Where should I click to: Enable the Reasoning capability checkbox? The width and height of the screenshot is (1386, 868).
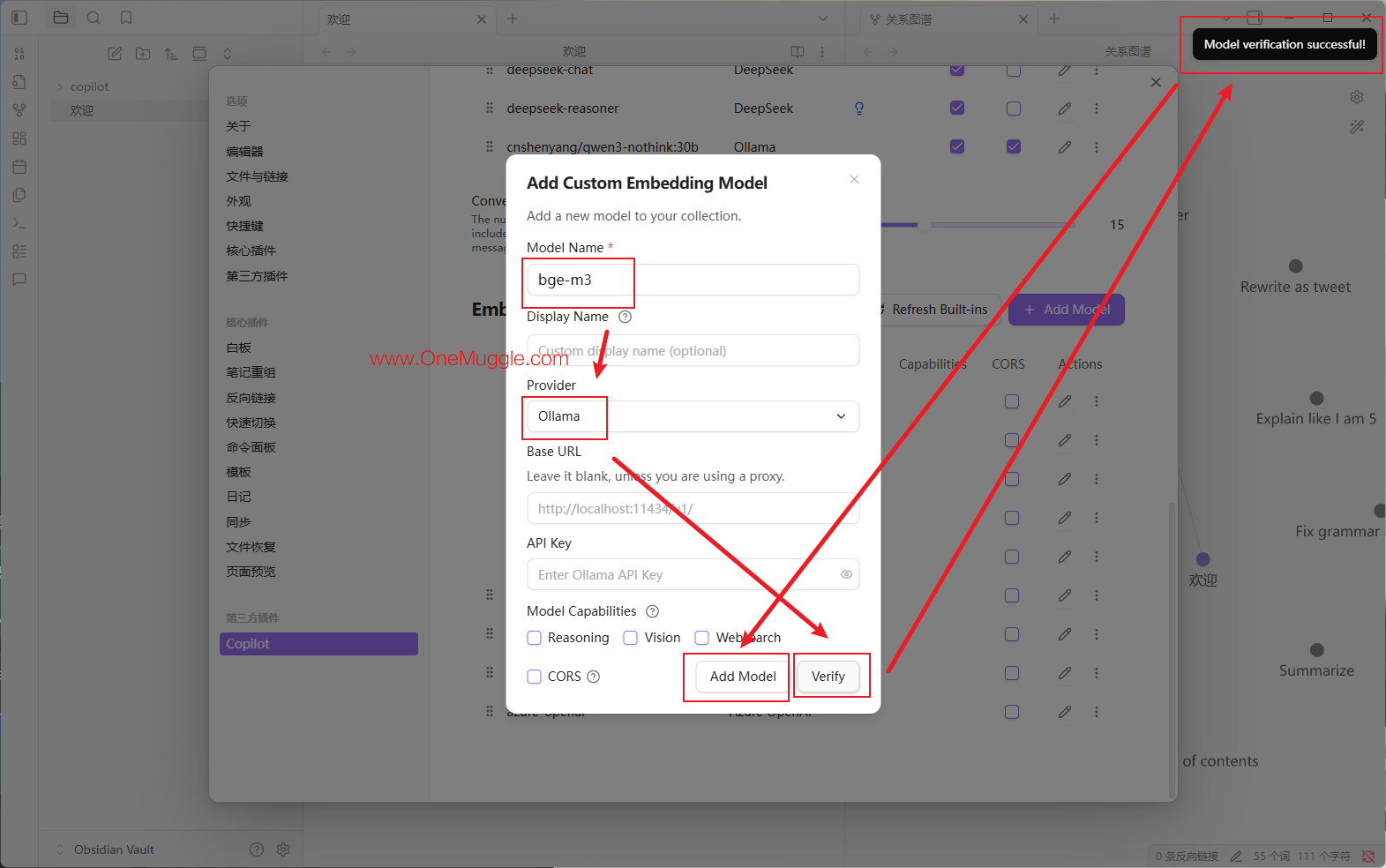pos(534,638)
